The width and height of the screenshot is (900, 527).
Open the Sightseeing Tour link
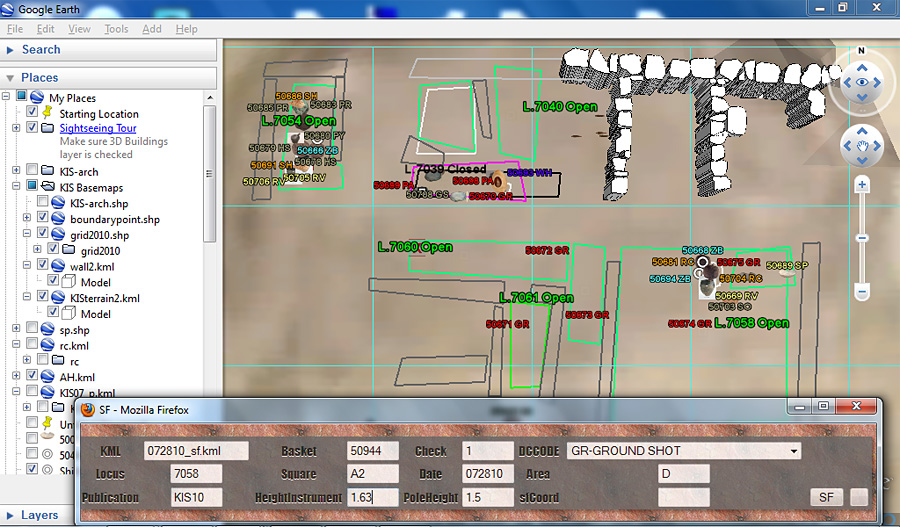tap(98, 128)
